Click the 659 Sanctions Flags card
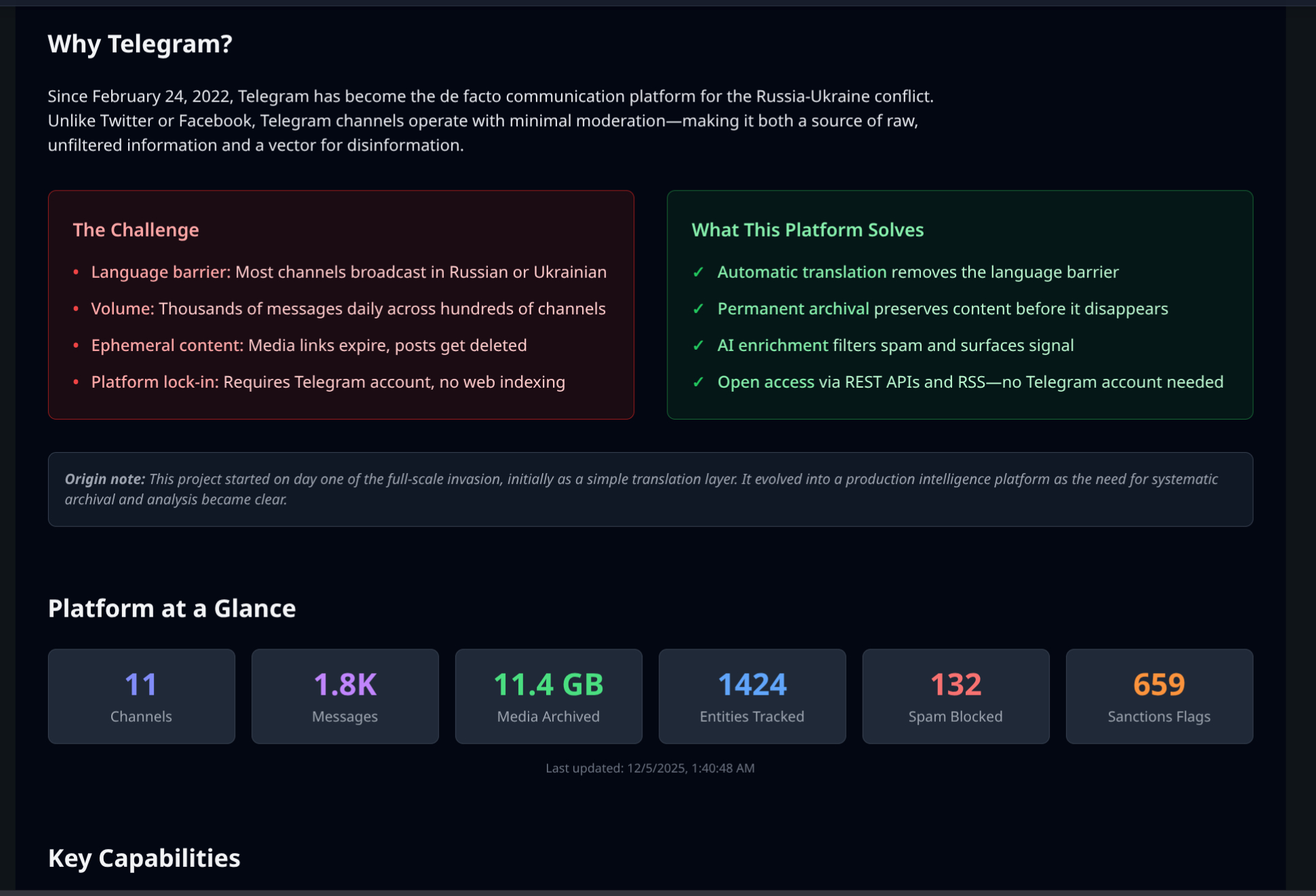The image size is (1316, 896). click(1159, 696)
